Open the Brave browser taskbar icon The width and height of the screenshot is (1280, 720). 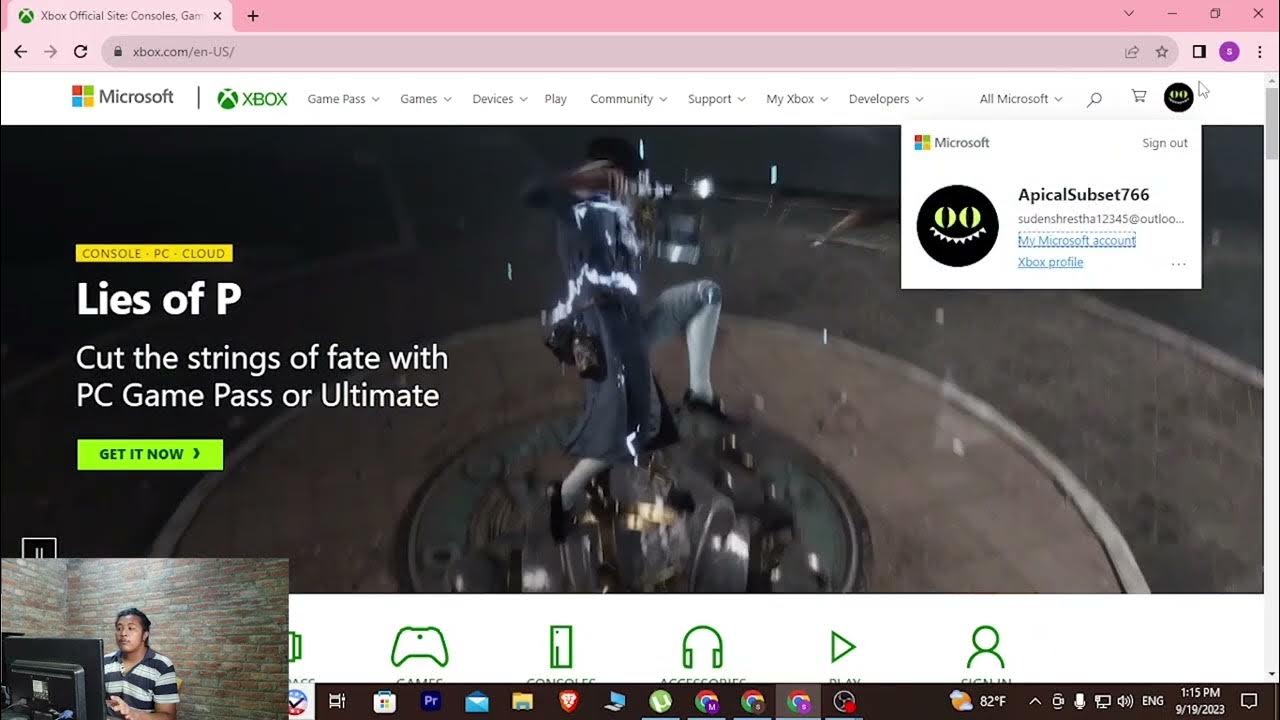click(569, 702)
